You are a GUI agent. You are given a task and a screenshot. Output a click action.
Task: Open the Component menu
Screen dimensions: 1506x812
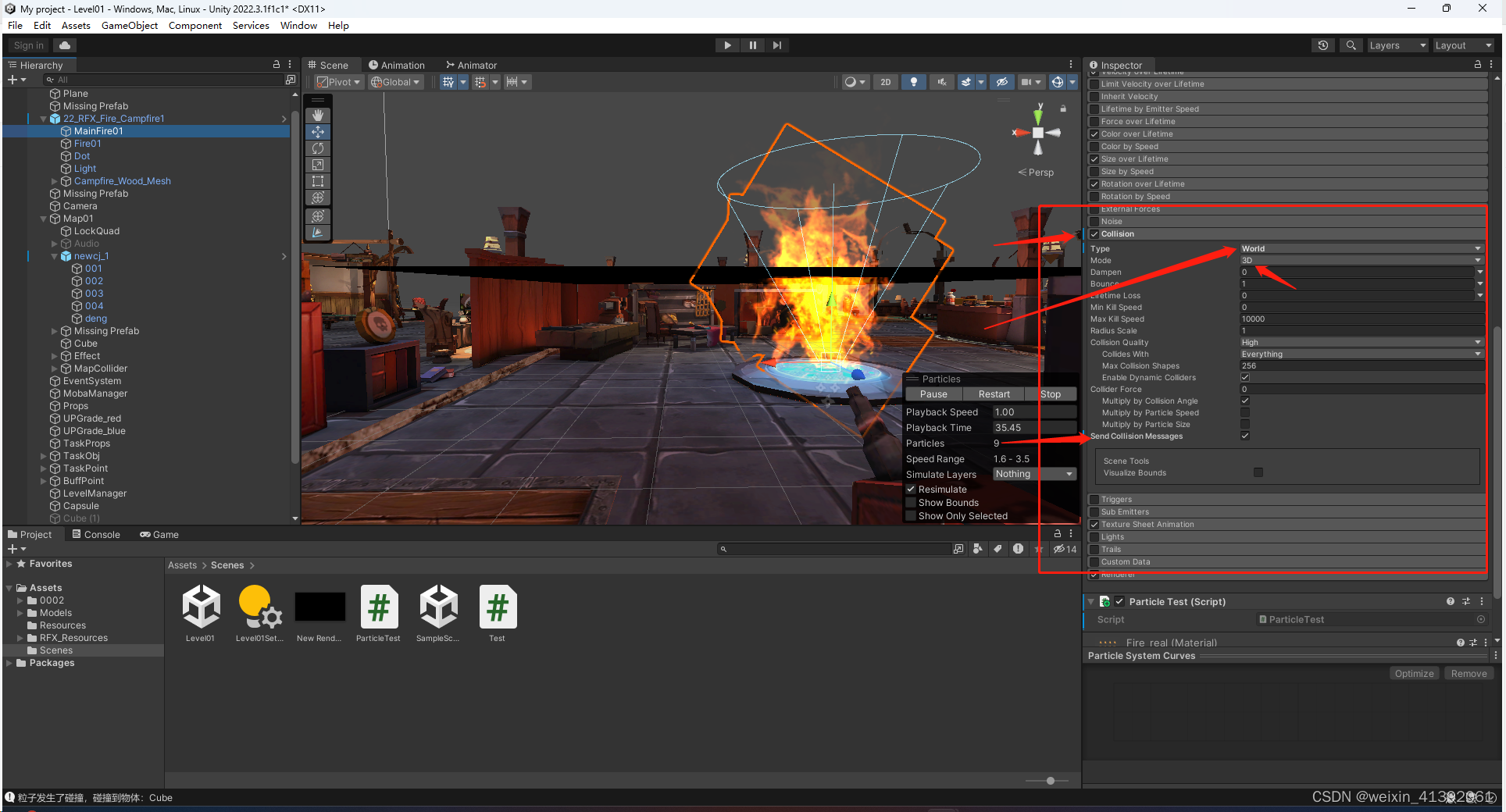click(x=195, y=26)
